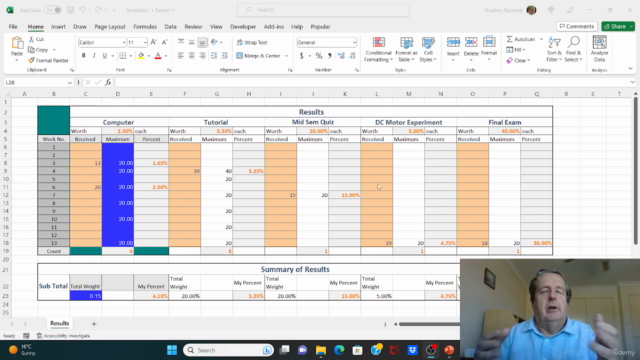Image resolution: width=640 pixels, height=360 pixels.
Task: Open Microsoft Edge from the taskbar
Action: tap(339, 350)
